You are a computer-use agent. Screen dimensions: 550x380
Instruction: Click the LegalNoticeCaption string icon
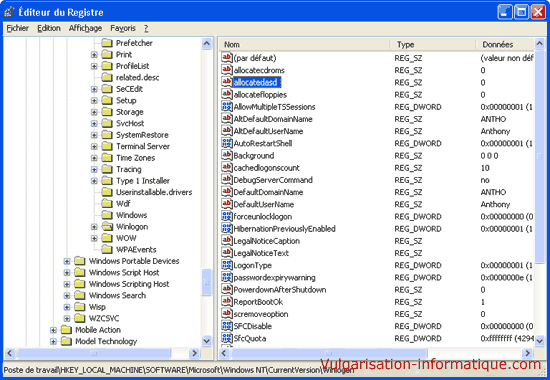coord(227,241)
